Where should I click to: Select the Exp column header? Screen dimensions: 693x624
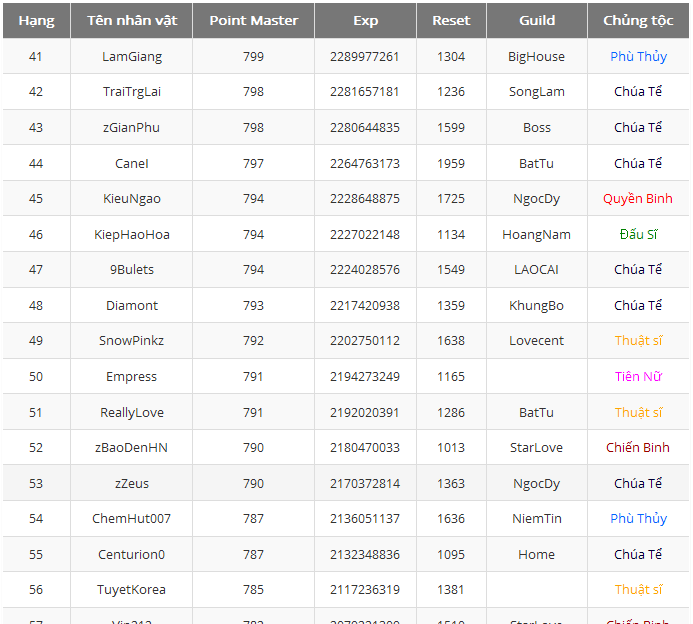[x=365, y=21]
